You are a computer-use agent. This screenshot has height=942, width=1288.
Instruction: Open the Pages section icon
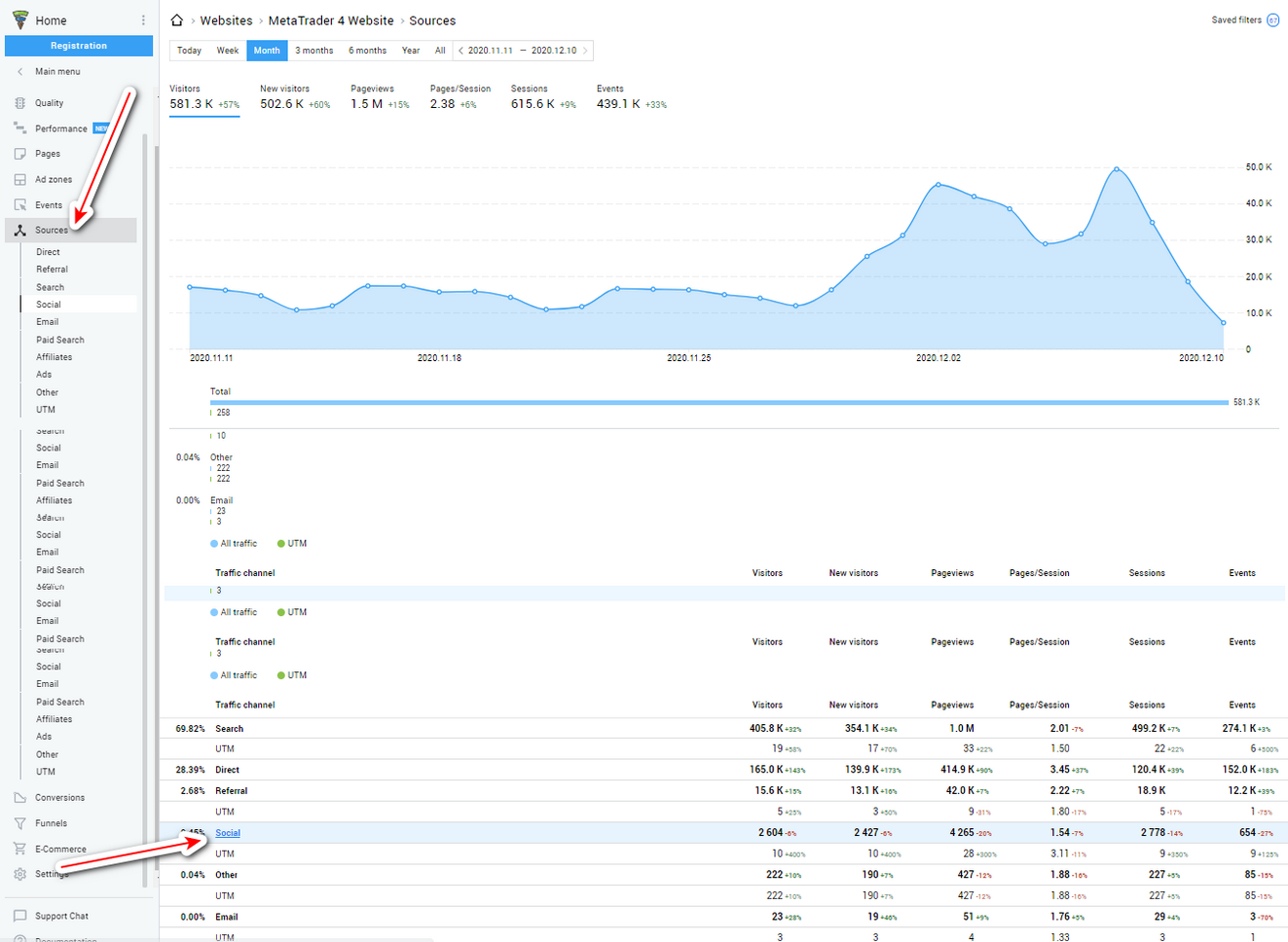[19, 154]
